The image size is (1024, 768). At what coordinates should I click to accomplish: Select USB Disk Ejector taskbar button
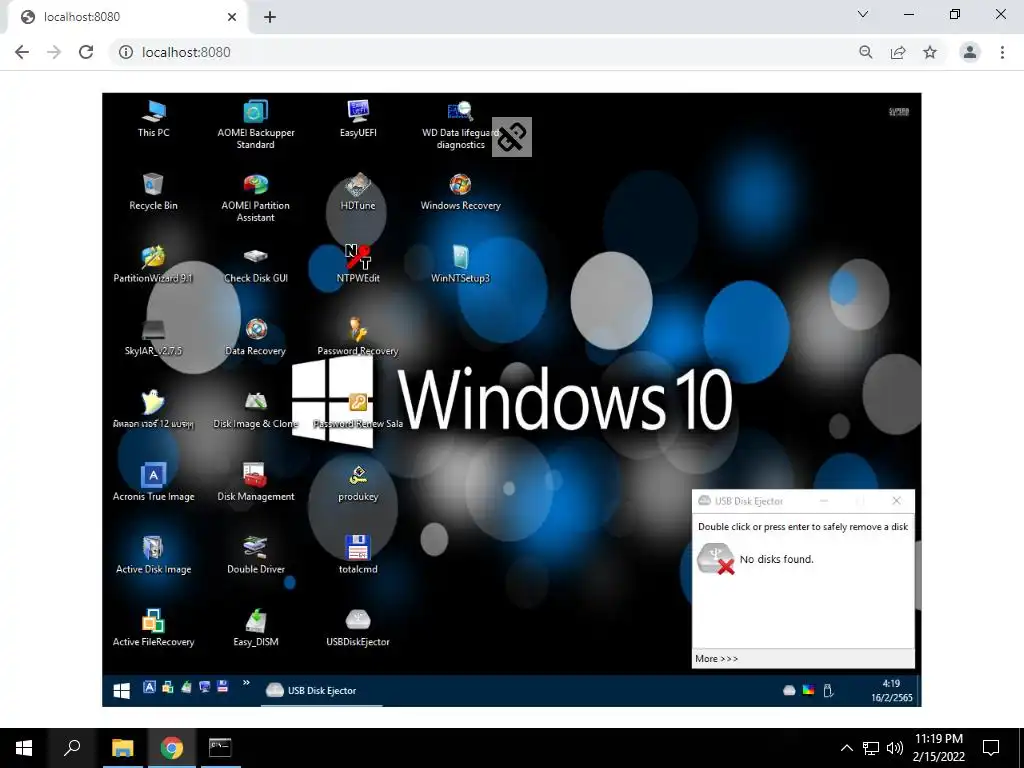[x=323, y=690]
